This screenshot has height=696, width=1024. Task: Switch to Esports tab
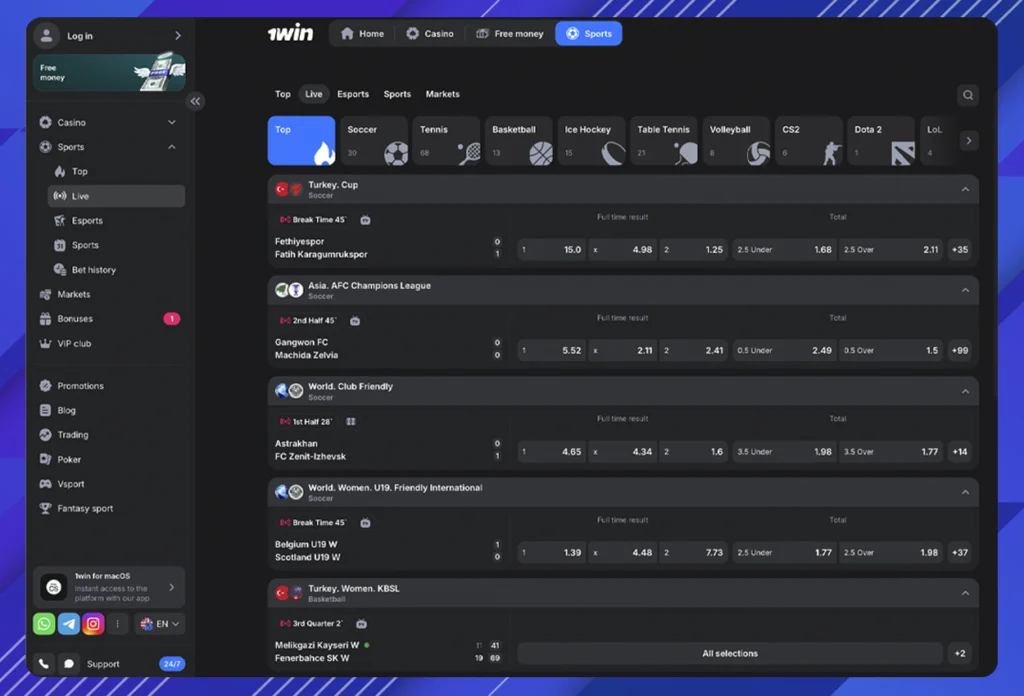pyautogui.click(x=353, y=94)
